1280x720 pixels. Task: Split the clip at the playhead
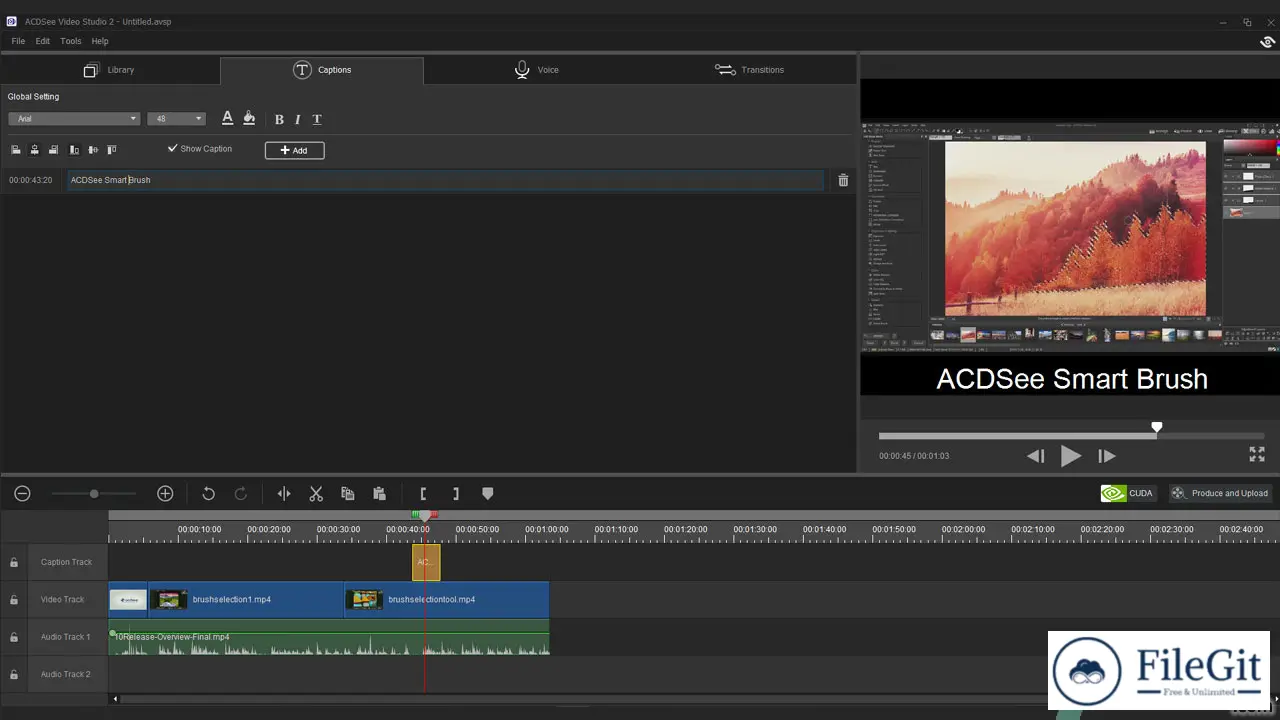(284, 493)
